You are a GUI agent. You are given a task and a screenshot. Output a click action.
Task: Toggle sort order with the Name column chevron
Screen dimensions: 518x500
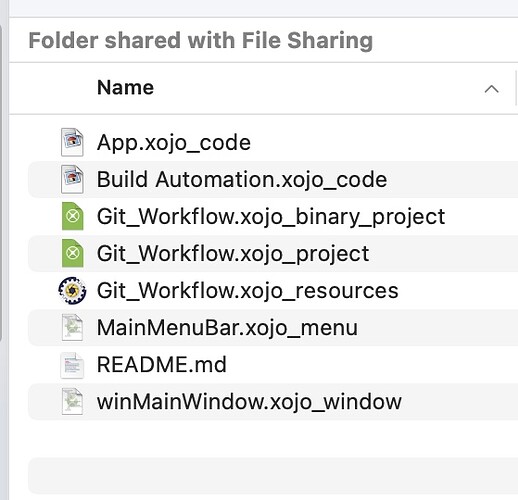coord(491,89)
